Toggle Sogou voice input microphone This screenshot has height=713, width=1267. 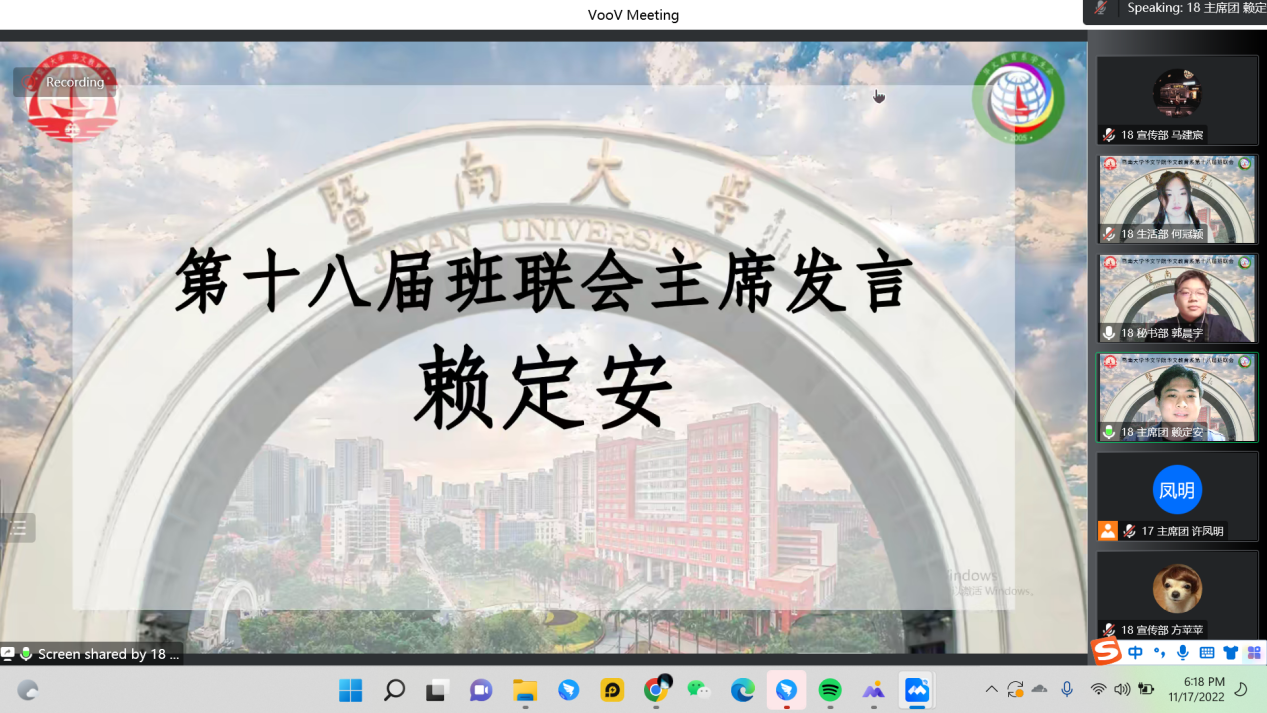1183,653
